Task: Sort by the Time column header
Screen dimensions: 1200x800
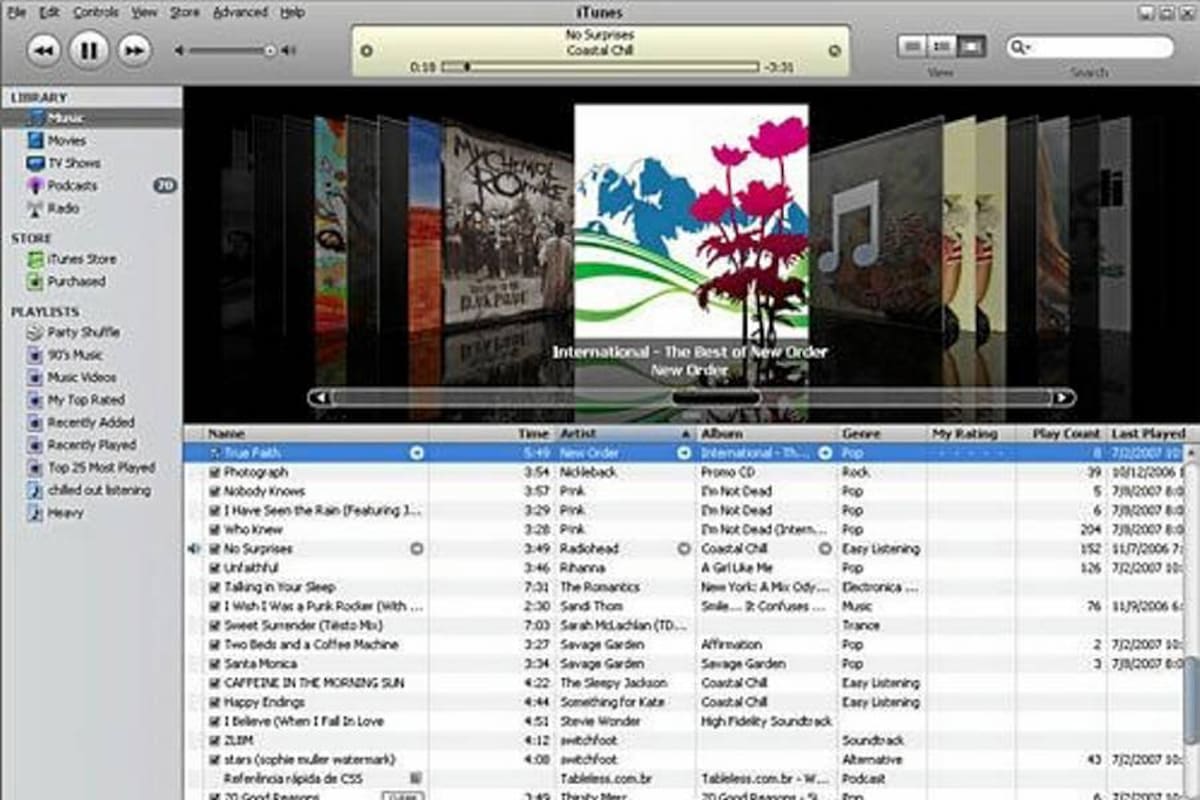Action: (x=491, y=434)
